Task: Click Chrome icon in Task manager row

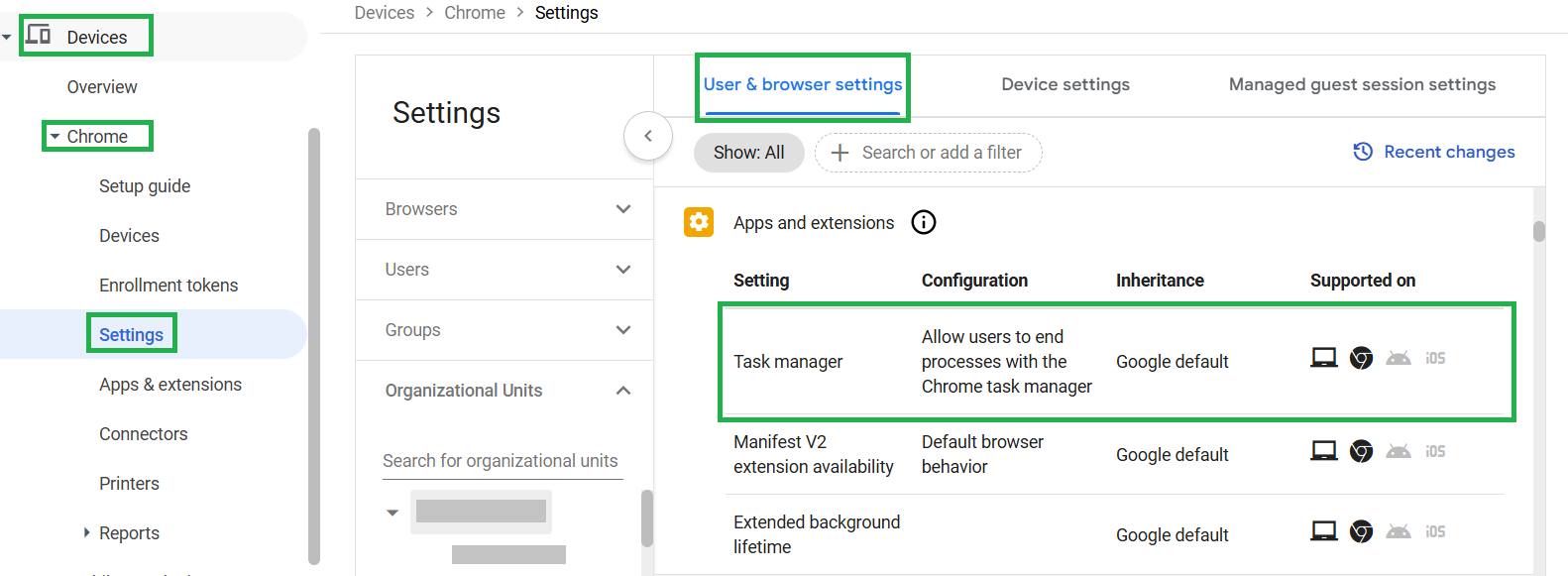Action: (1362, 358)
